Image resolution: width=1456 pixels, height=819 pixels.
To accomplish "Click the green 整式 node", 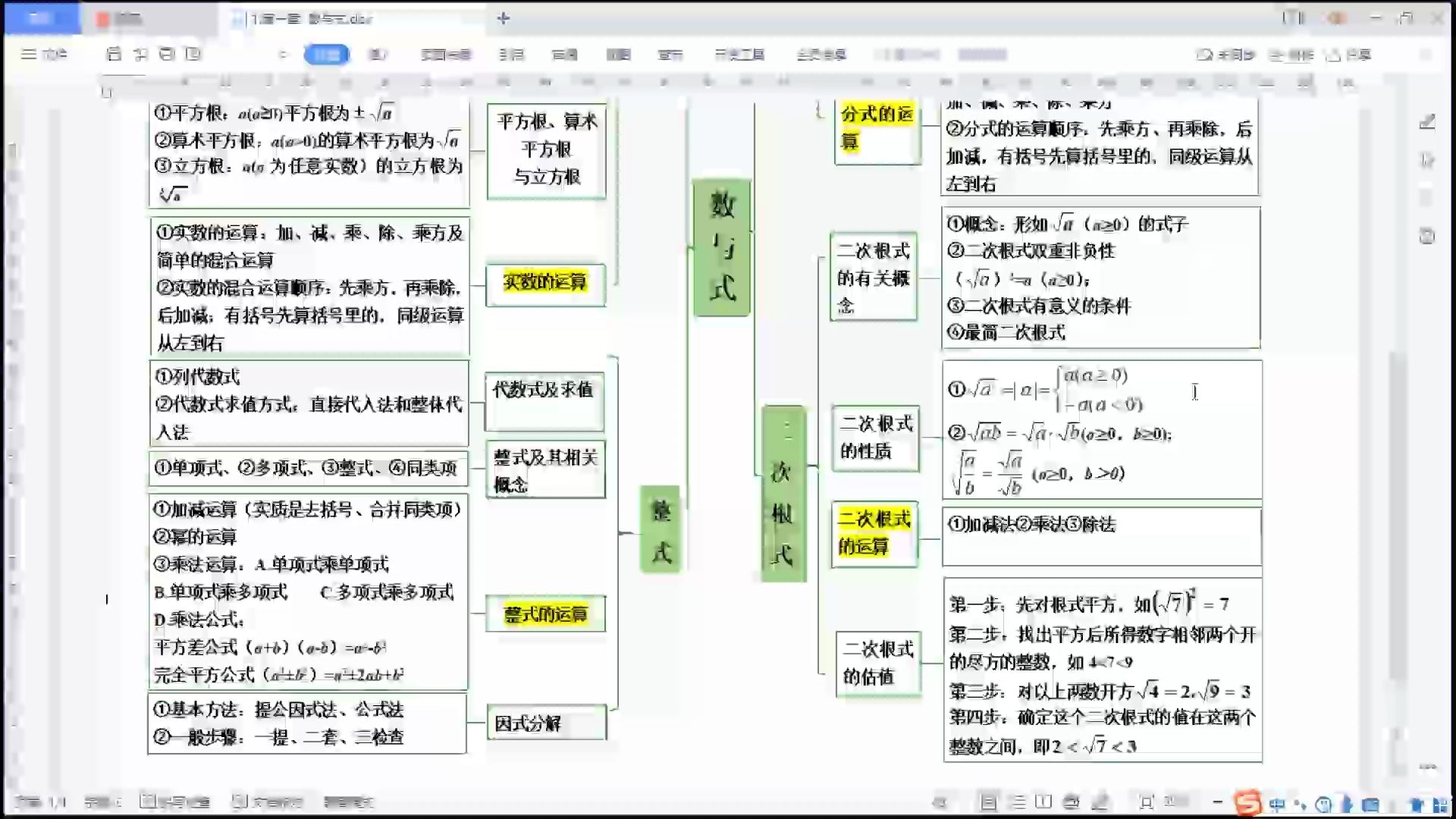I will tap(661, 529).
